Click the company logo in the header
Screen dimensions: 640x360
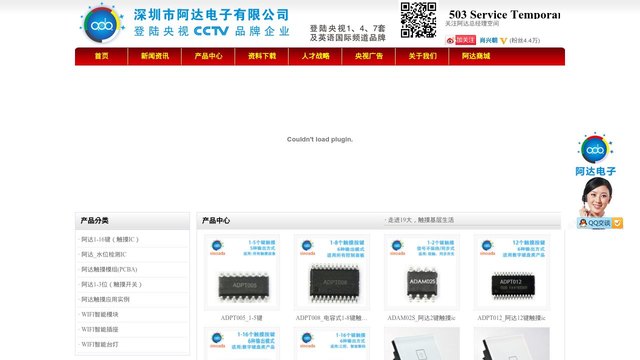(102, 23)
